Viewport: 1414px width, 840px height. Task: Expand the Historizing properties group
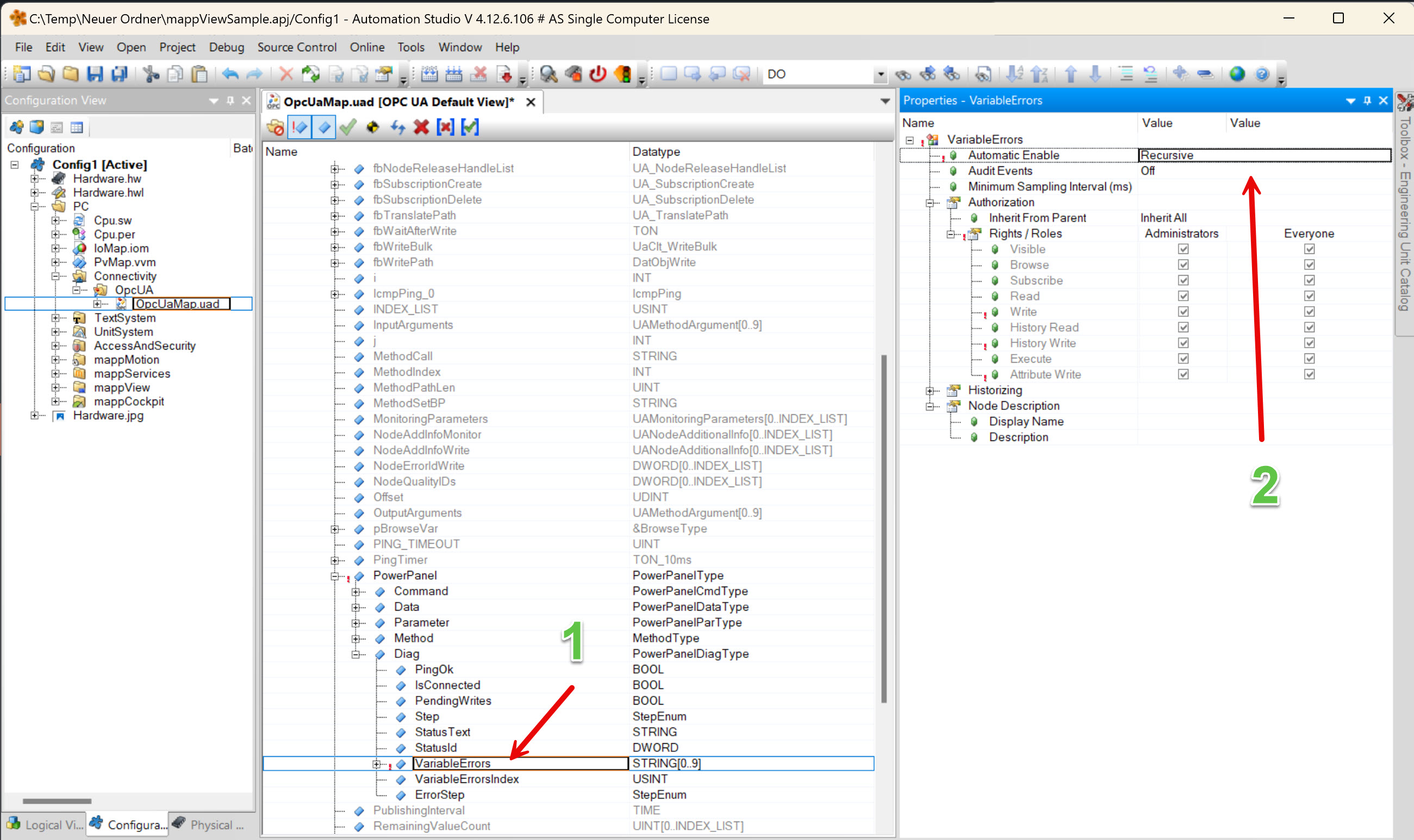click(x=930, y=390)
